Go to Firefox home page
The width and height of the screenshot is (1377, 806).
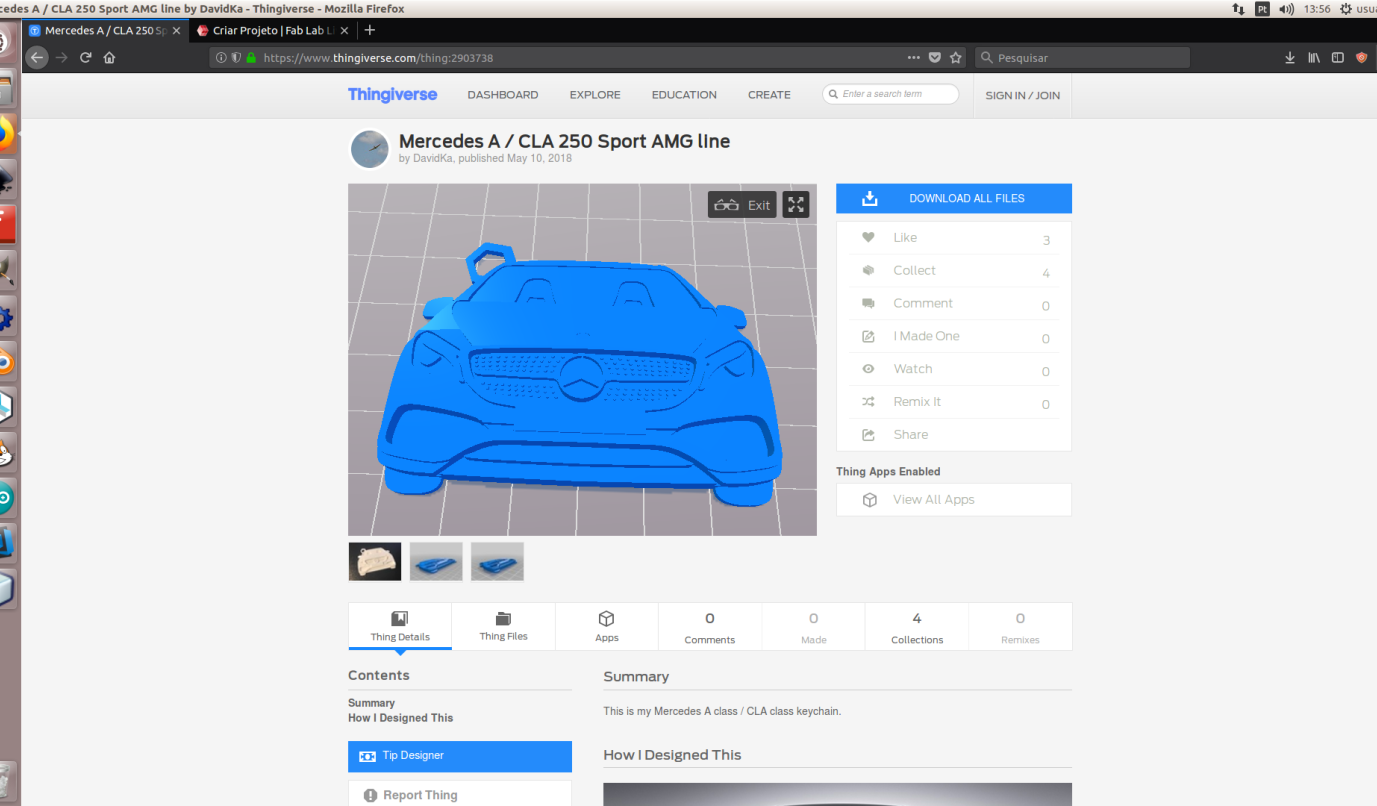coord(110,58)
